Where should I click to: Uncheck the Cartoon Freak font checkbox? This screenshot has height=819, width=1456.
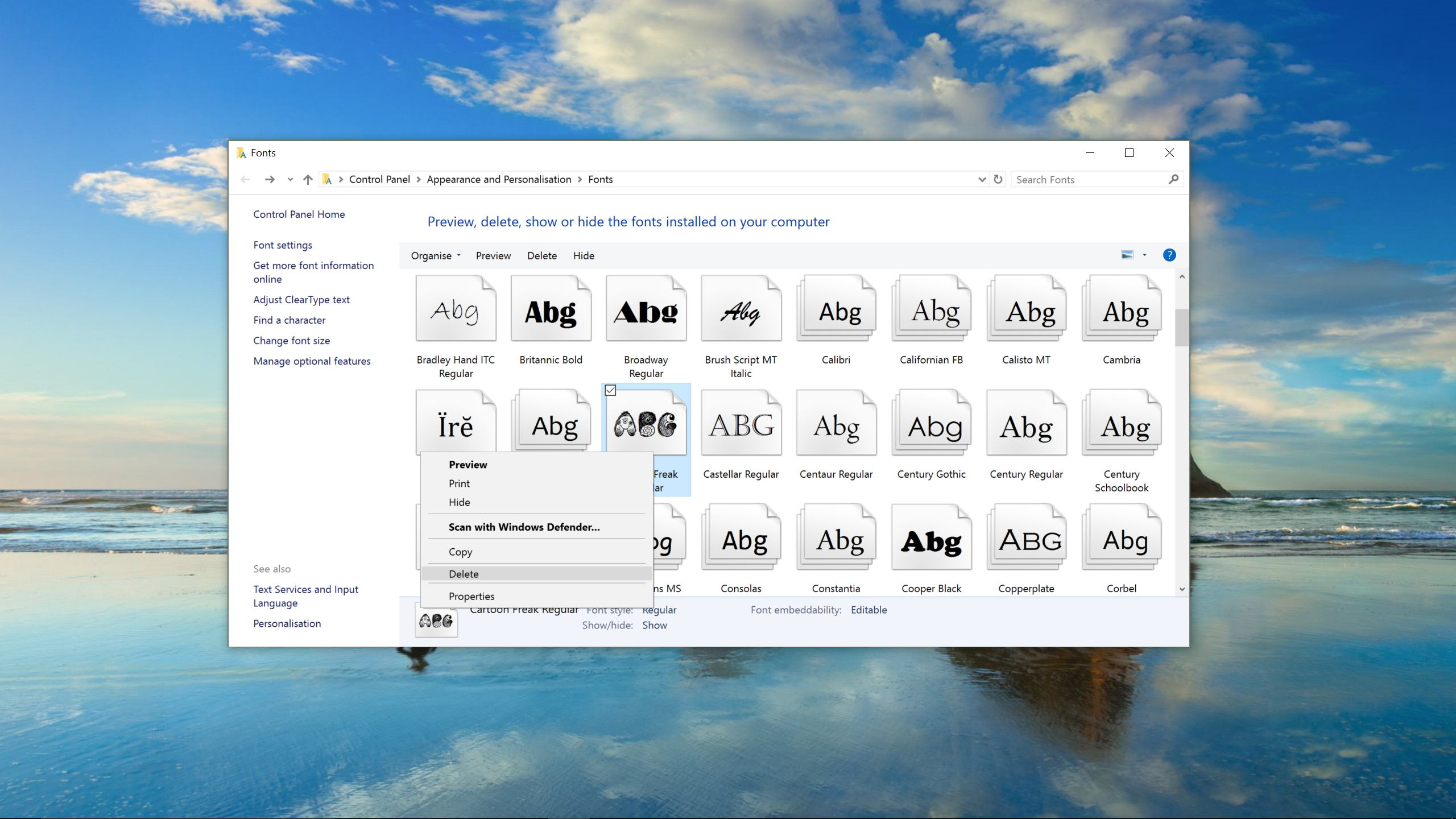pos(610,390)
